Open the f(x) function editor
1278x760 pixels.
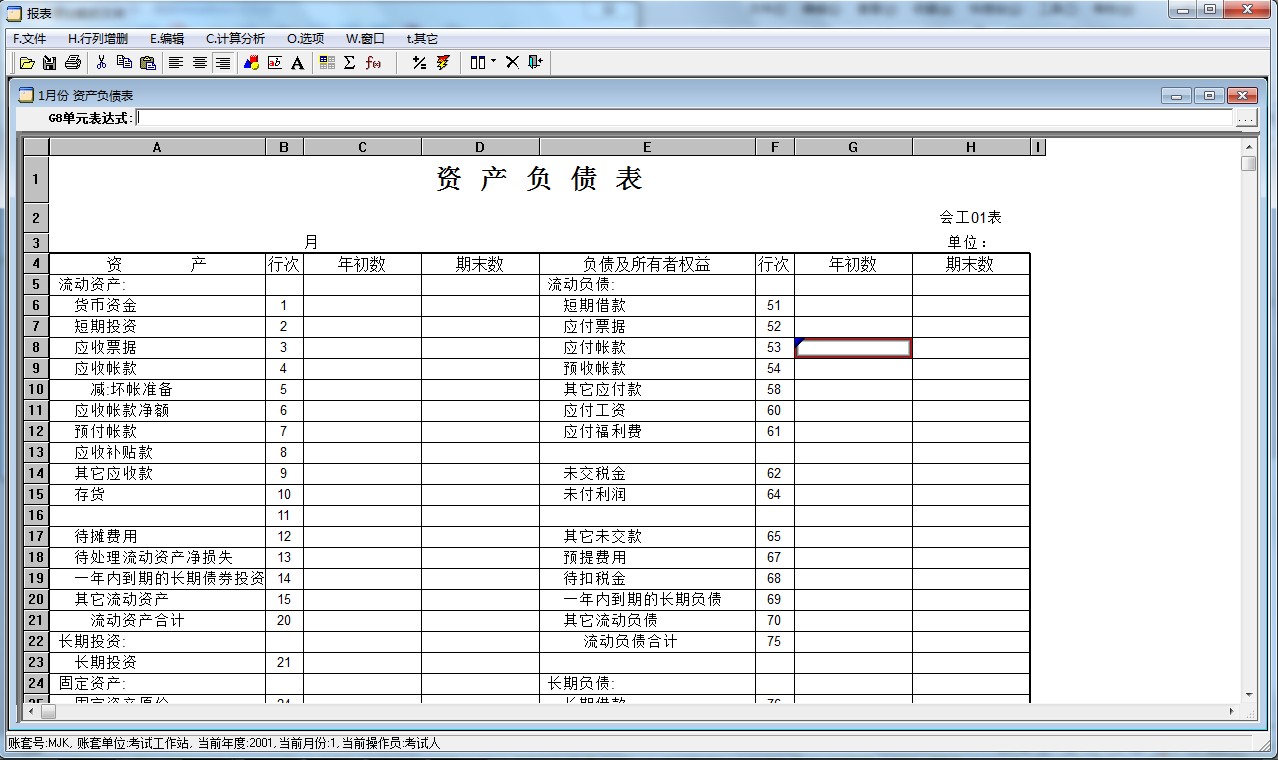click(x=372, y=62)
